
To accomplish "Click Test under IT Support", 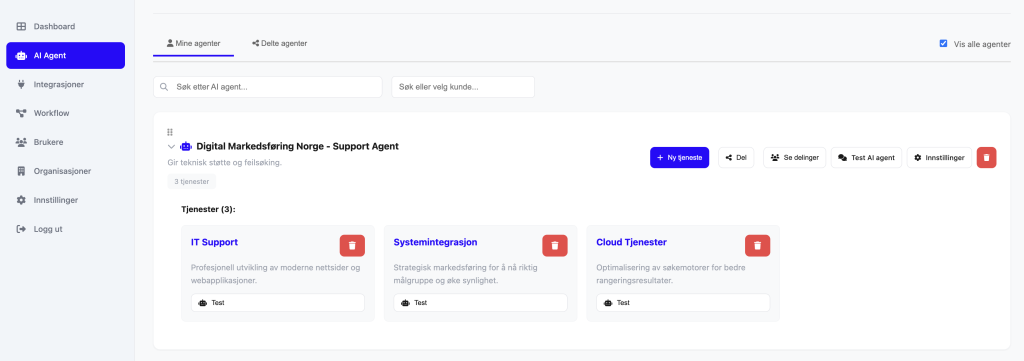I will [278, 303].
